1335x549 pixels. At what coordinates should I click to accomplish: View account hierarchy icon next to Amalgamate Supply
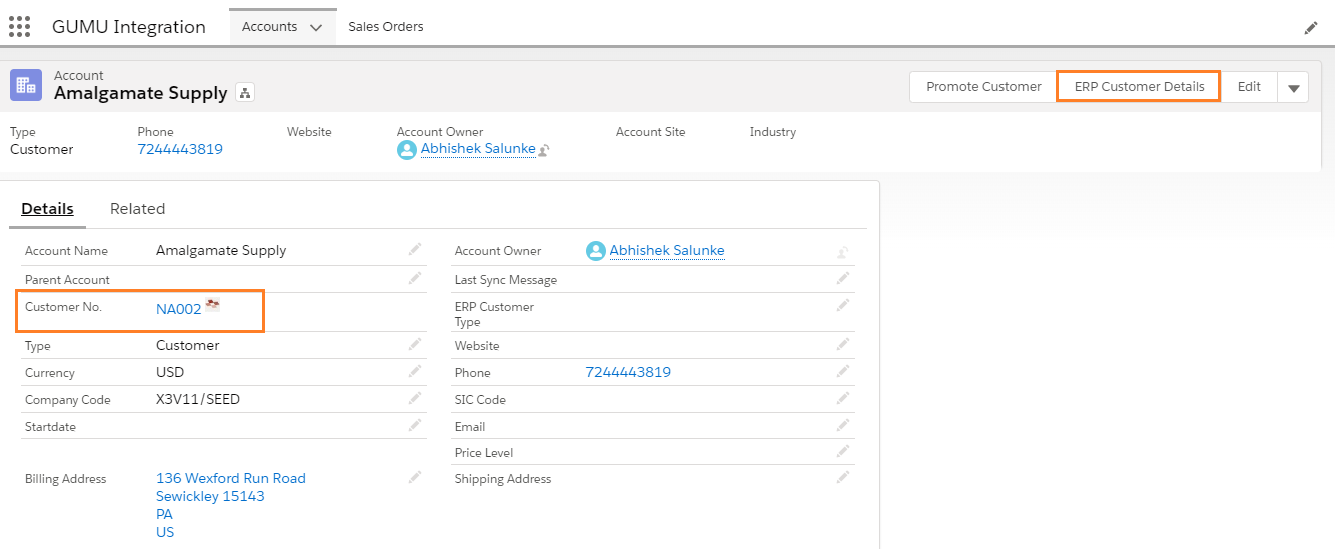pos(245,93)
